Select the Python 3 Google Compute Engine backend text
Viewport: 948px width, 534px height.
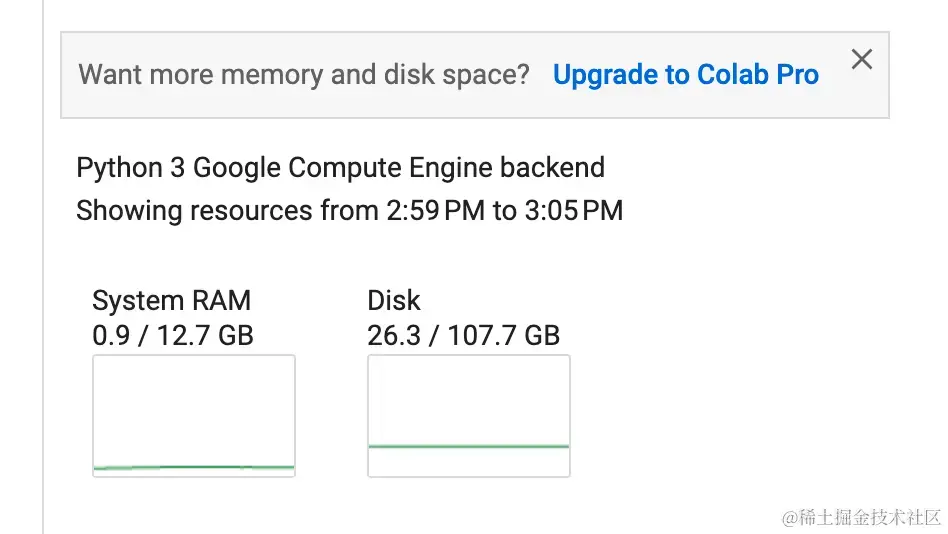[x=340, y=167]
